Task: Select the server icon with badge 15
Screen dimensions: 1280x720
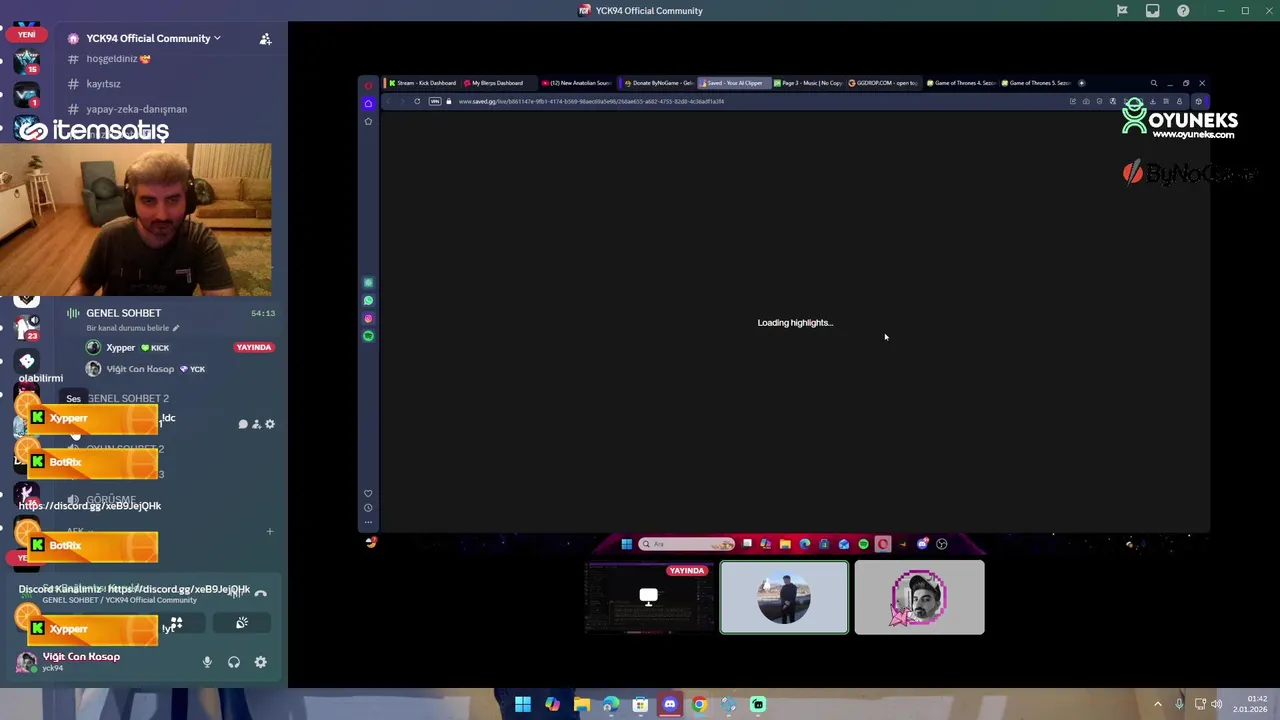Action: (27, 62)
